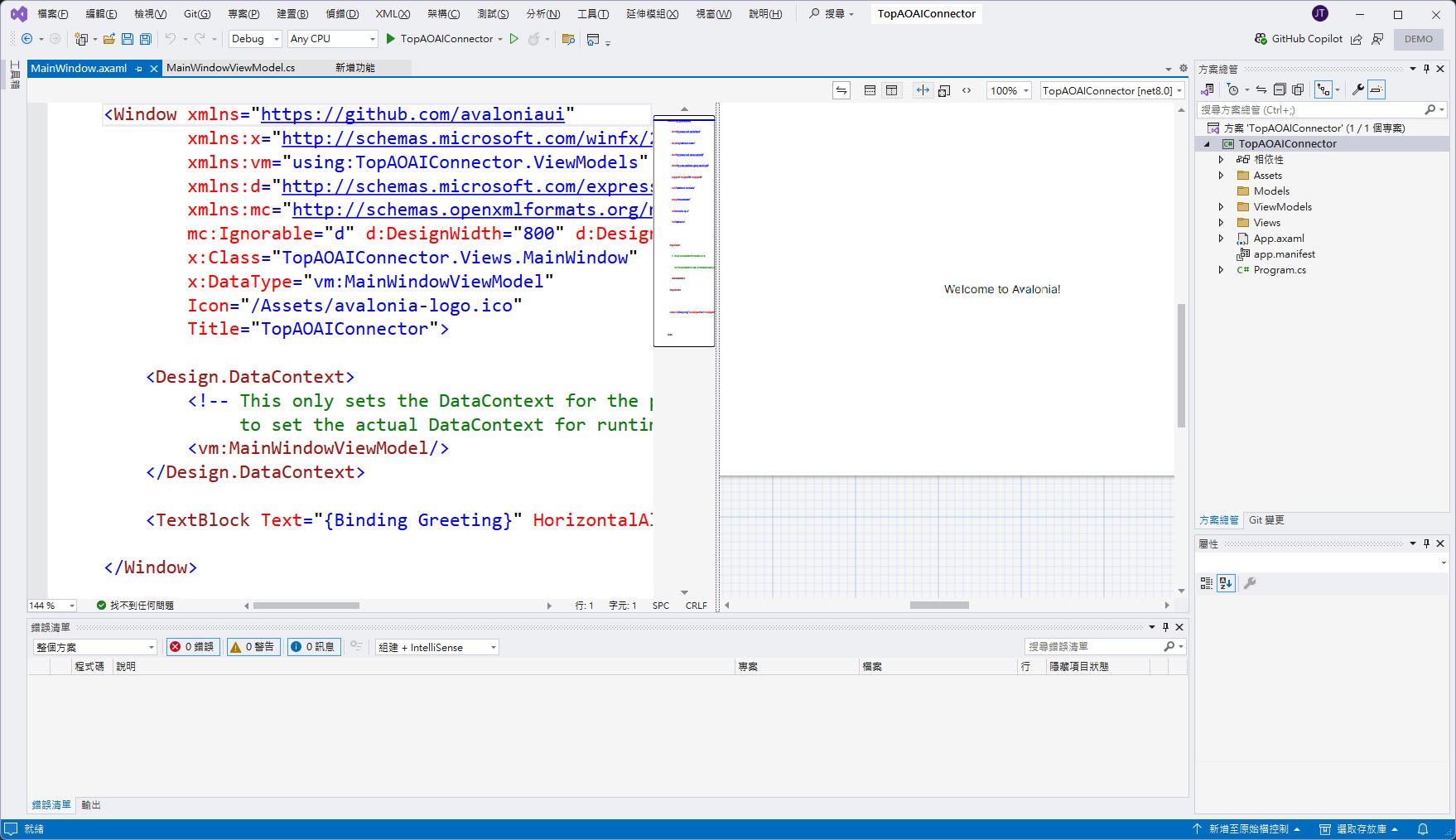Switch to Git 變更 tab
This screenshot has width=1456, height=840.
(x=1266, y=520)
